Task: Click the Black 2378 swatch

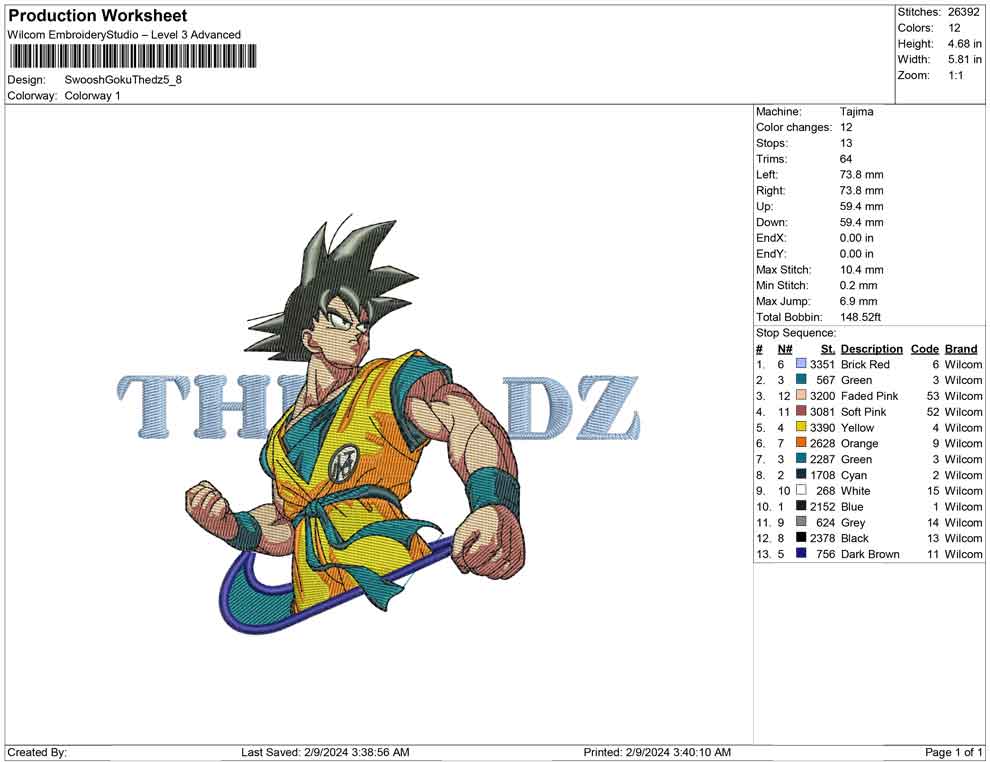Action: [x=801, y=537]
